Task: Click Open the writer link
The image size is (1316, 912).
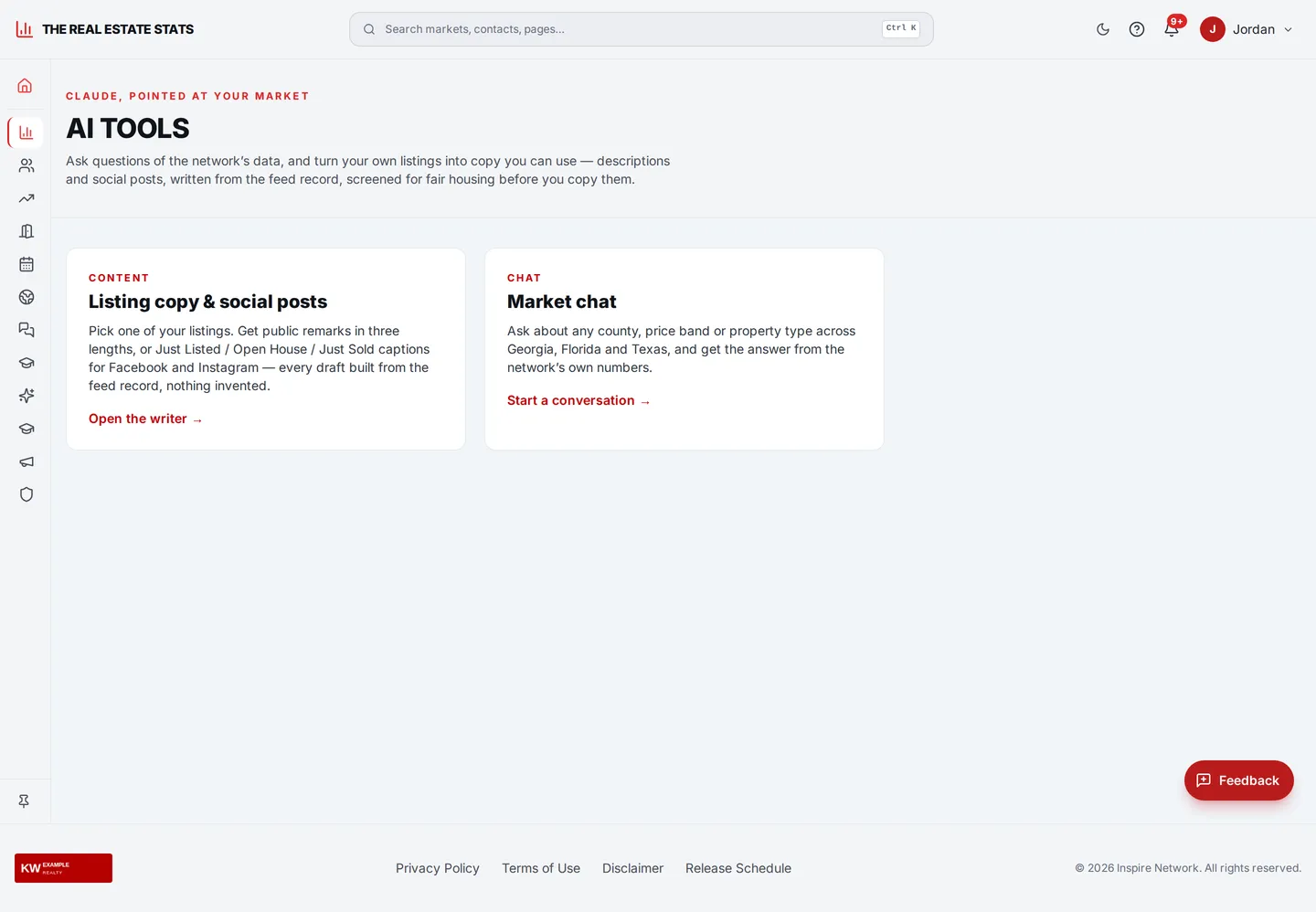Action: coord(145,419)
